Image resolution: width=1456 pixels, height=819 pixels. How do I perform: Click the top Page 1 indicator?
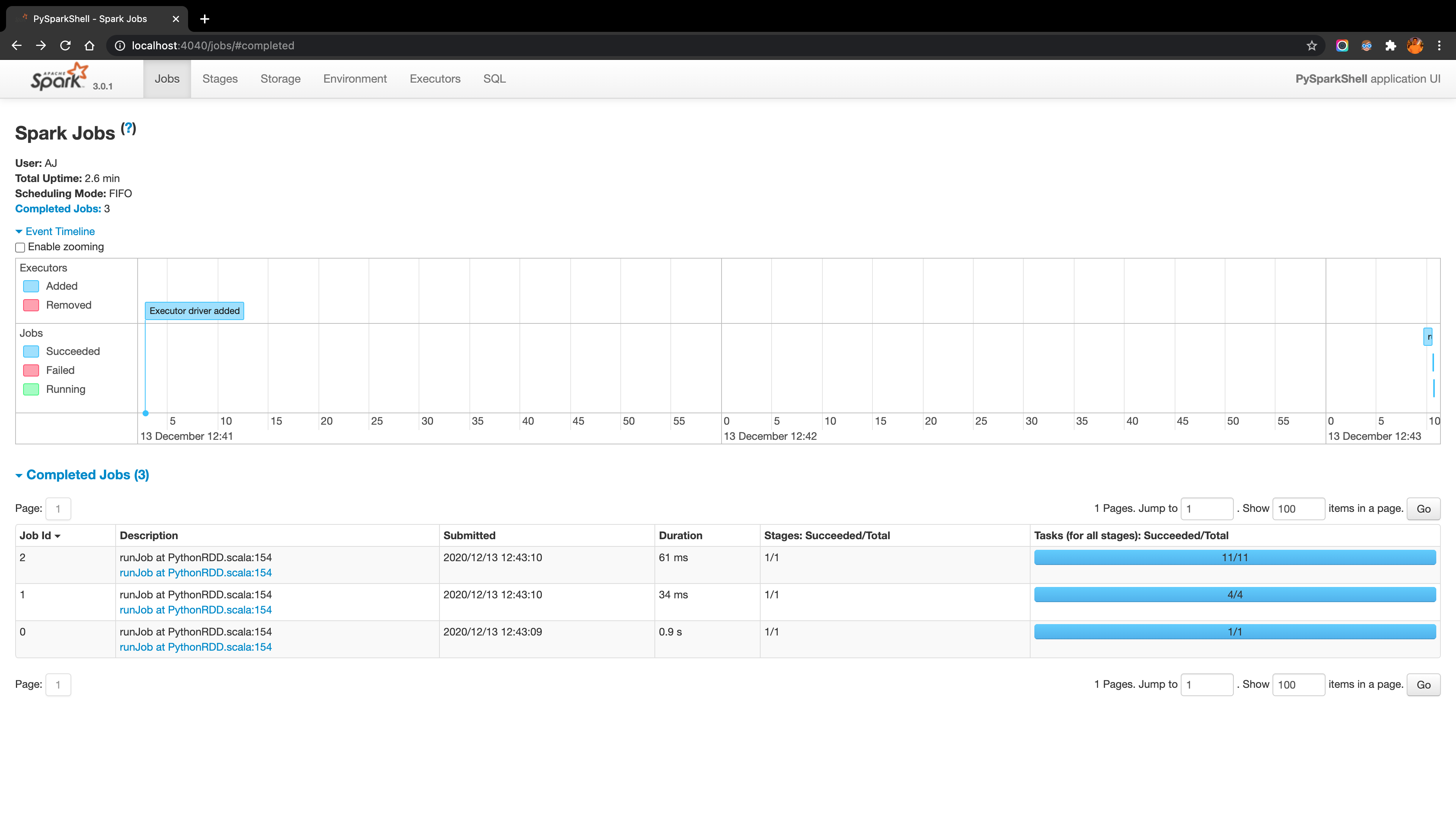click(x=58, y=509)
